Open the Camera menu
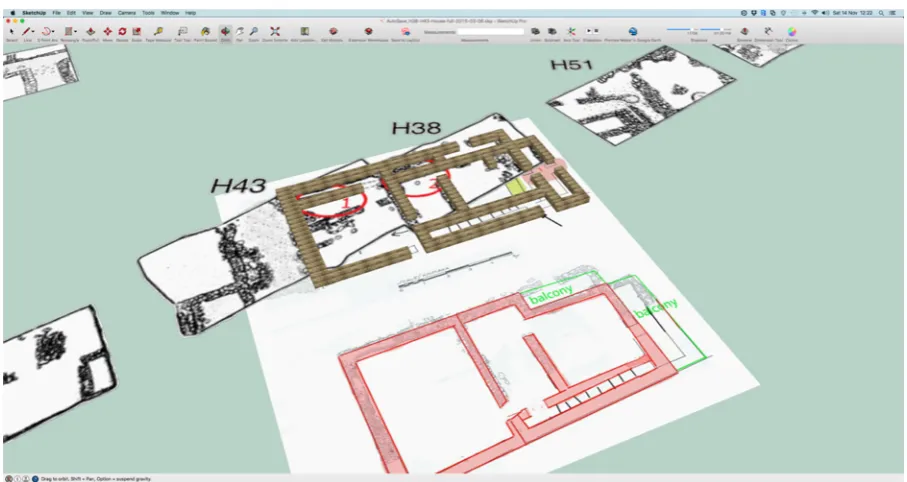Image resolution: width=907 pixels, height=482 pixels. [x=127, y=13]
